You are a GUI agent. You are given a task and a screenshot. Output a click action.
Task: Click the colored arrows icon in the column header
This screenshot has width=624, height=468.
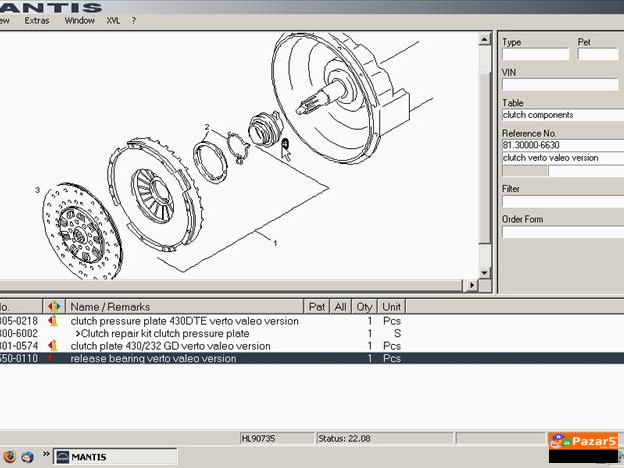click(x=53, y=307)
